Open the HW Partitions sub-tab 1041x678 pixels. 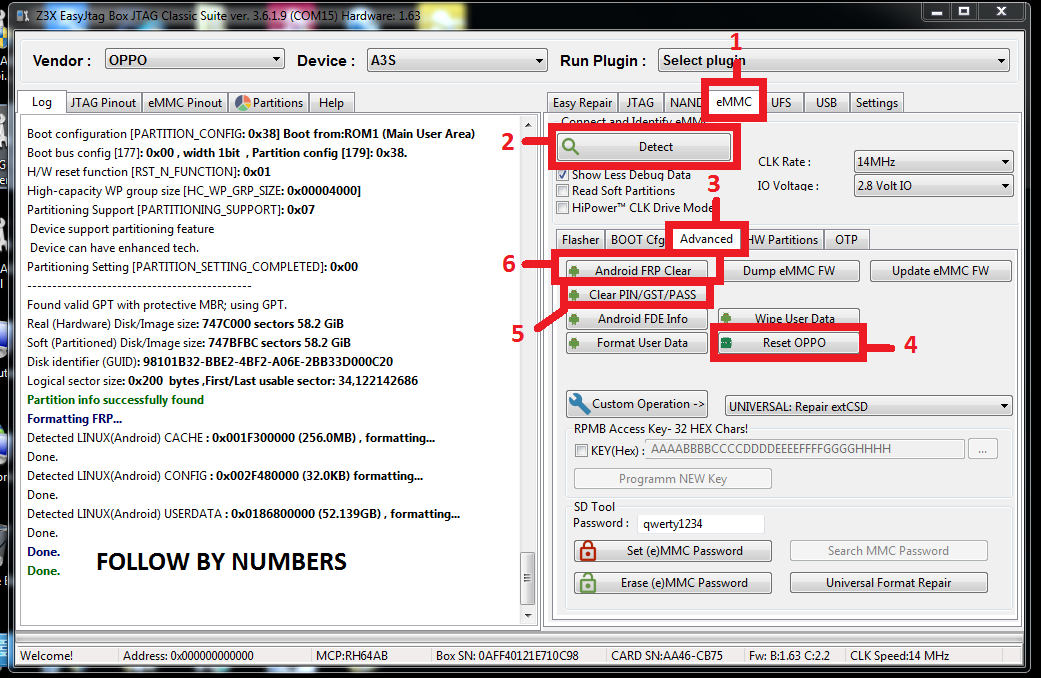click(x=784, y=240)
